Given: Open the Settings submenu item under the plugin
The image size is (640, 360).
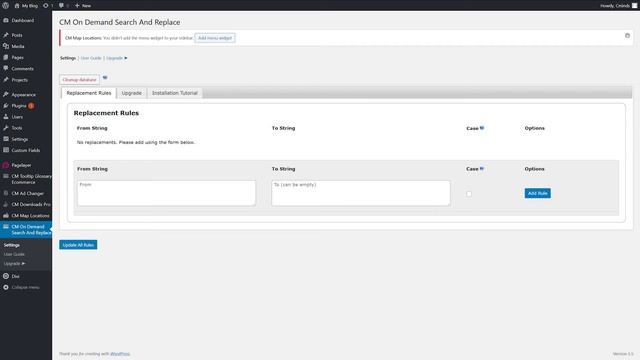Looking at the screenshot, I should pos(12,245).
